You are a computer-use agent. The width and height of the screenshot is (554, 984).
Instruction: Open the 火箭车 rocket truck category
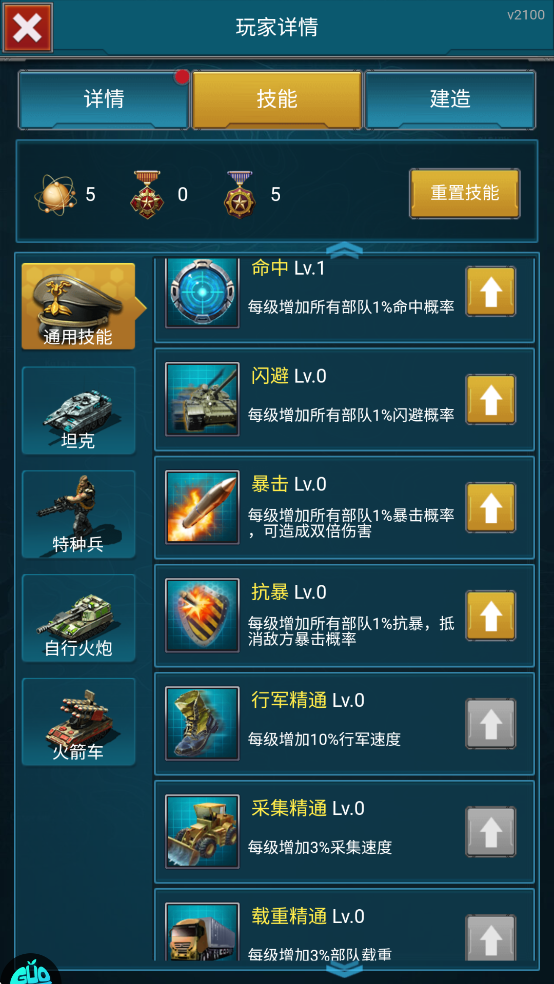coord(78,722)
